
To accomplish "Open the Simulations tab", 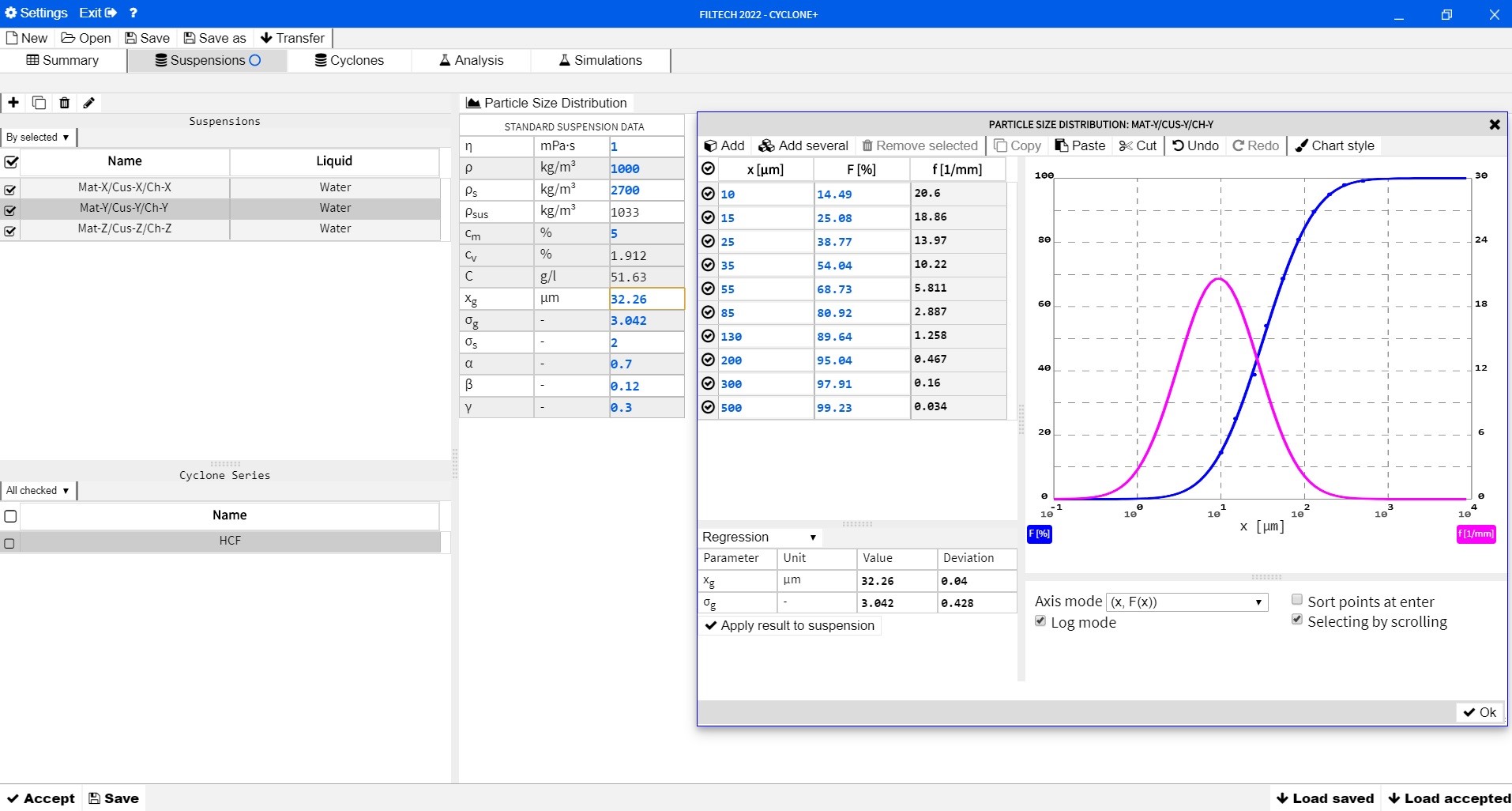I will pyautogui.click(x=601, y=60).
